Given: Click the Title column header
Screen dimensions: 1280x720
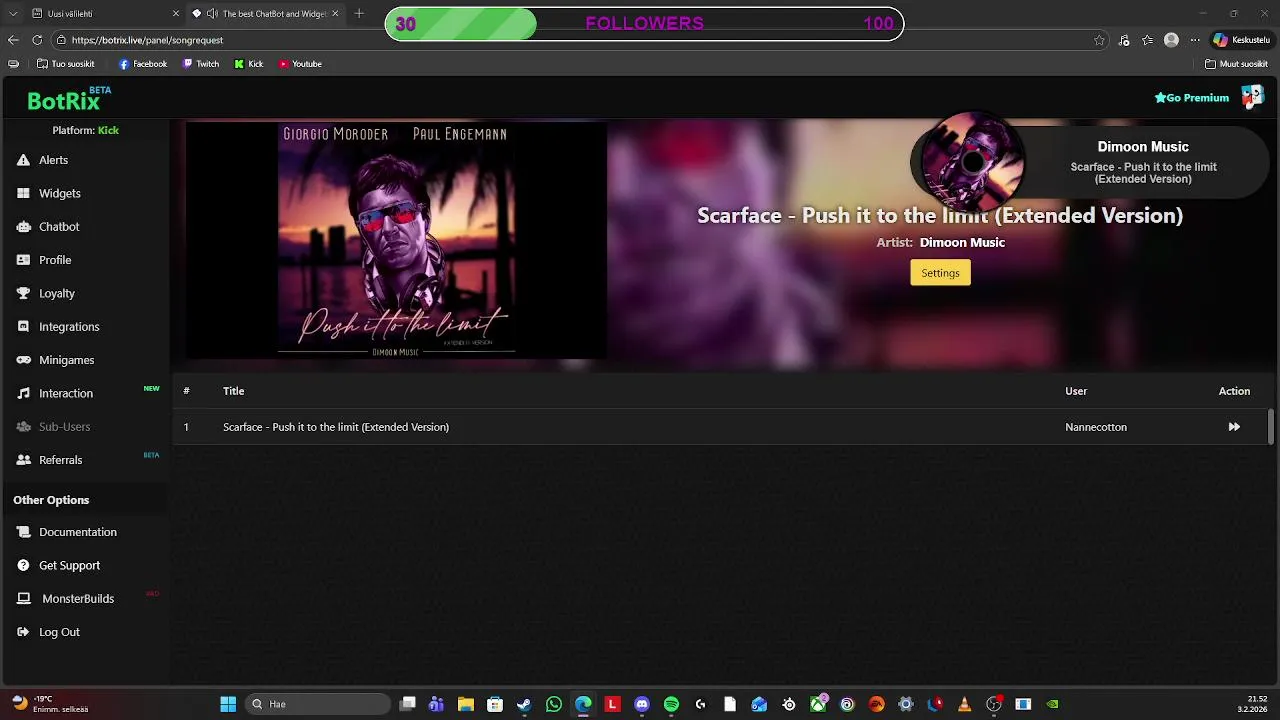Looking at the screenshot, I should point(233,391).
